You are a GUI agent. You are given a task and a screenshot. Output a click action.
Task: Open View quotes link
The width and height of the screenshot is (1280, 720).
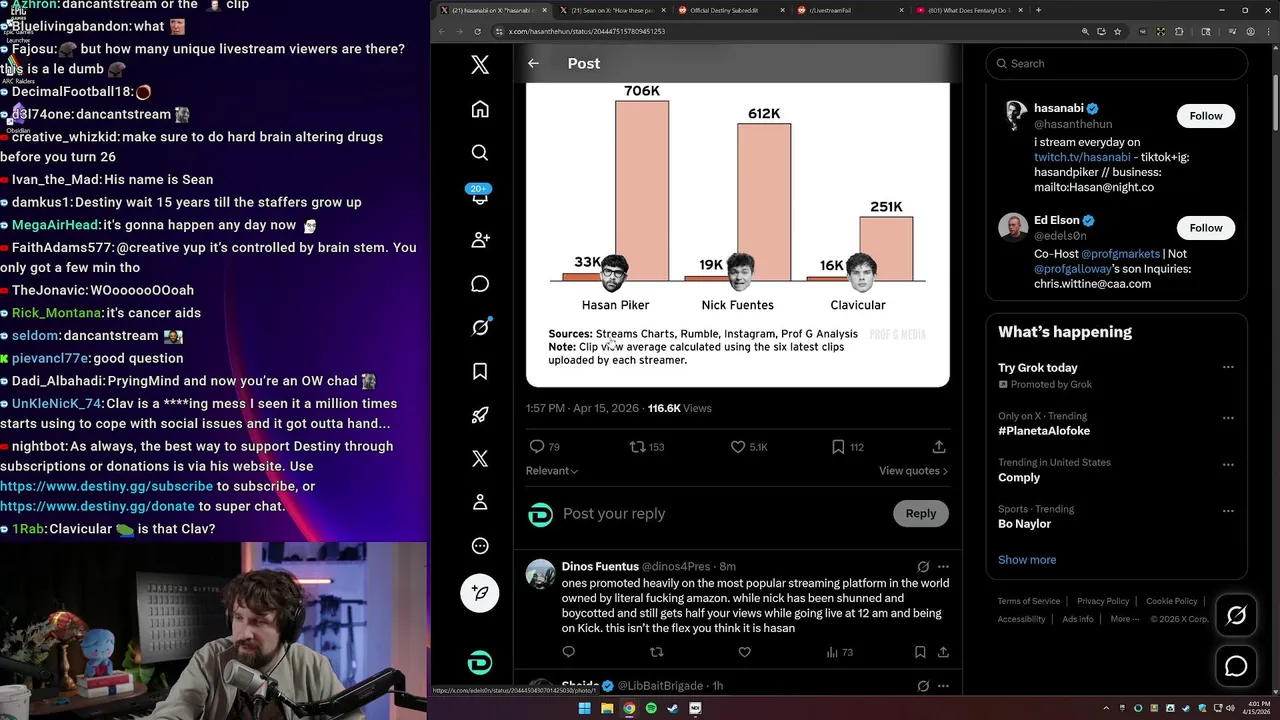pyautogui.click(x=913, y=471)
